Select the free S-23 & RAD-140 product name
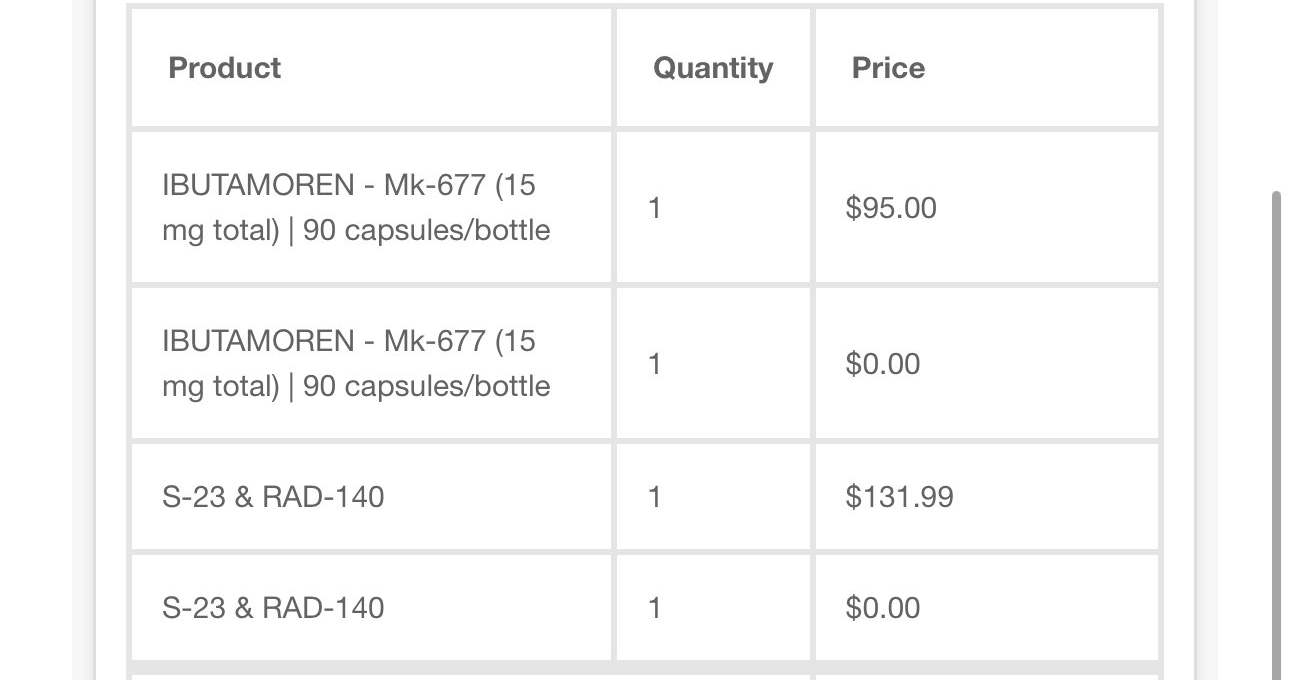The image size is (1290, 685). pos(273,608)
